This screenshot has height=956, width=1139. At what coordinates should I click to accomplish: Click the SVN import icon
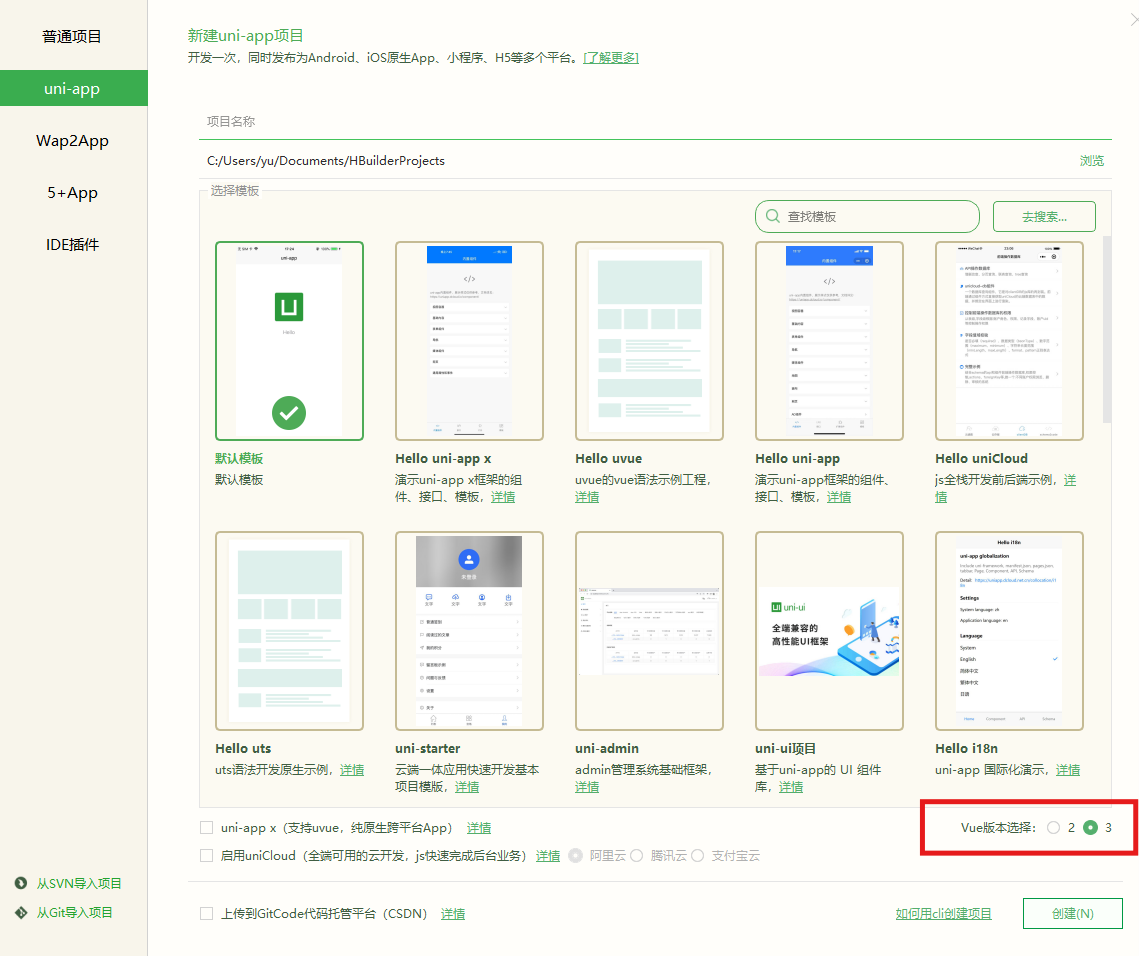coord(21,883)
